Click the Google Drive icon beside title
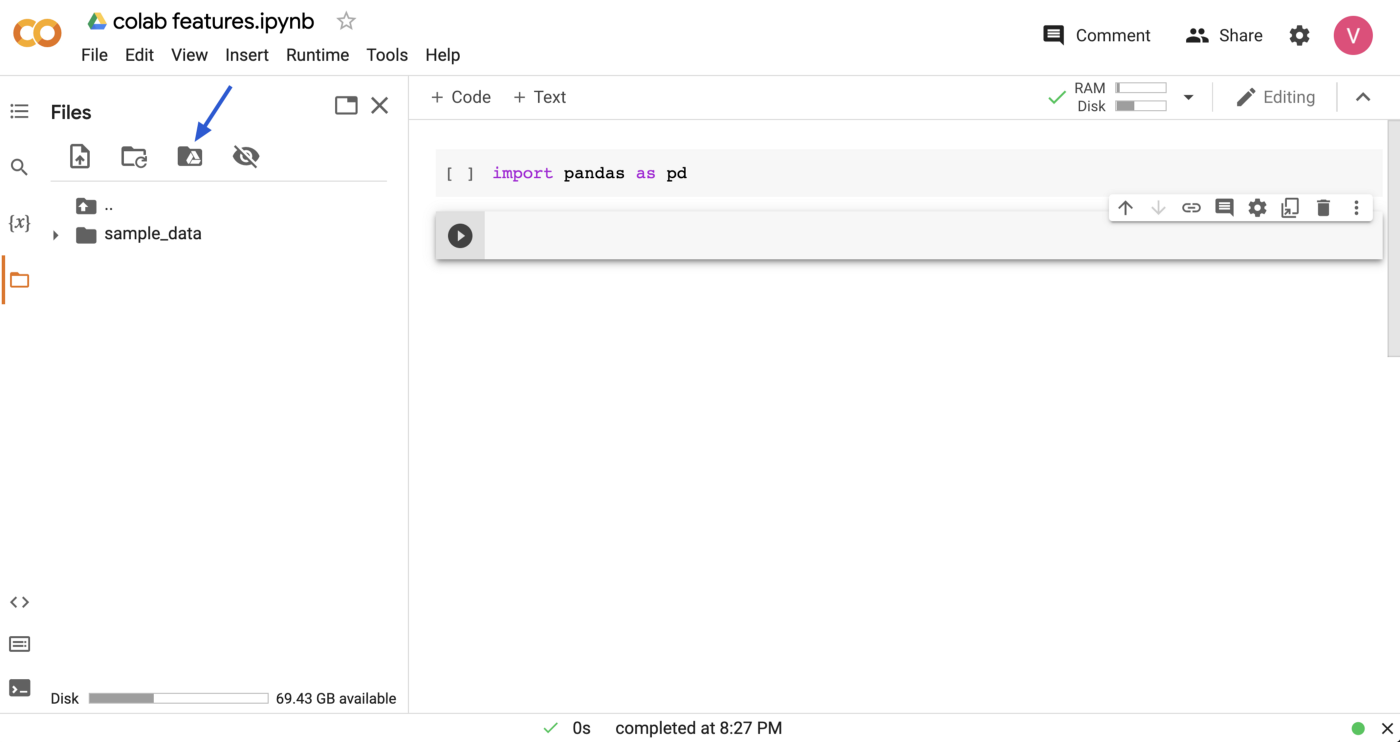1400x742 pixels. (x=97, y=21)
